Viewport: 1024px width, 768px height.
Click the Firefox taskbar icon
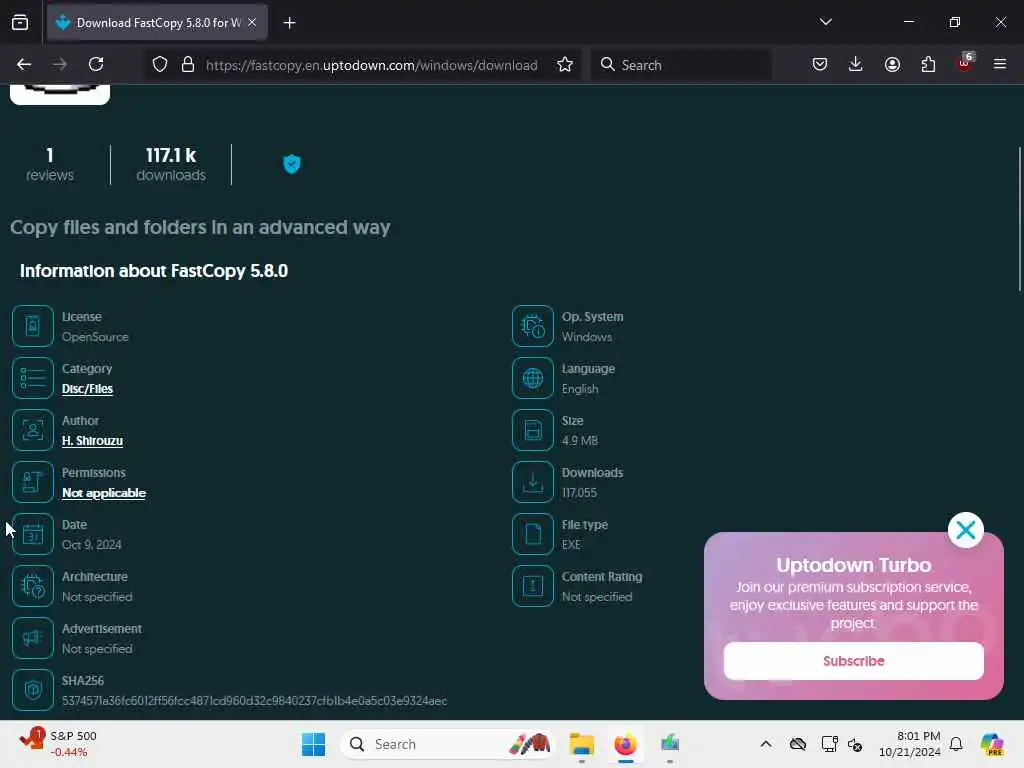pos(625,744)
